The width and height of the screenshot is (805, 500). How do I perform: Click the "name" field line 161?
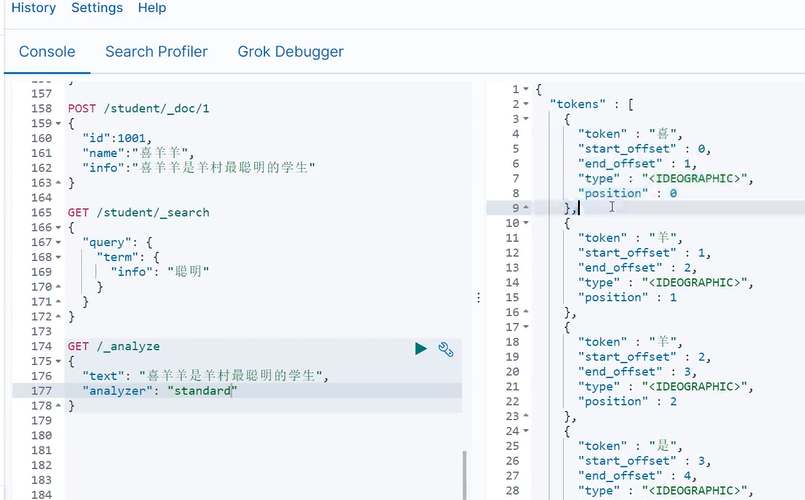(138, 153)
